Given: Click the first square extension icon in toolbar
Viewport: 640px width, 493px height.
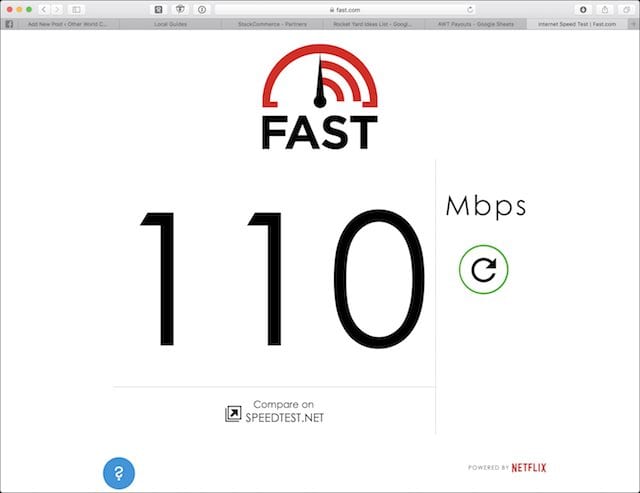Looking at the screenshot, I should tap(158, 9).
